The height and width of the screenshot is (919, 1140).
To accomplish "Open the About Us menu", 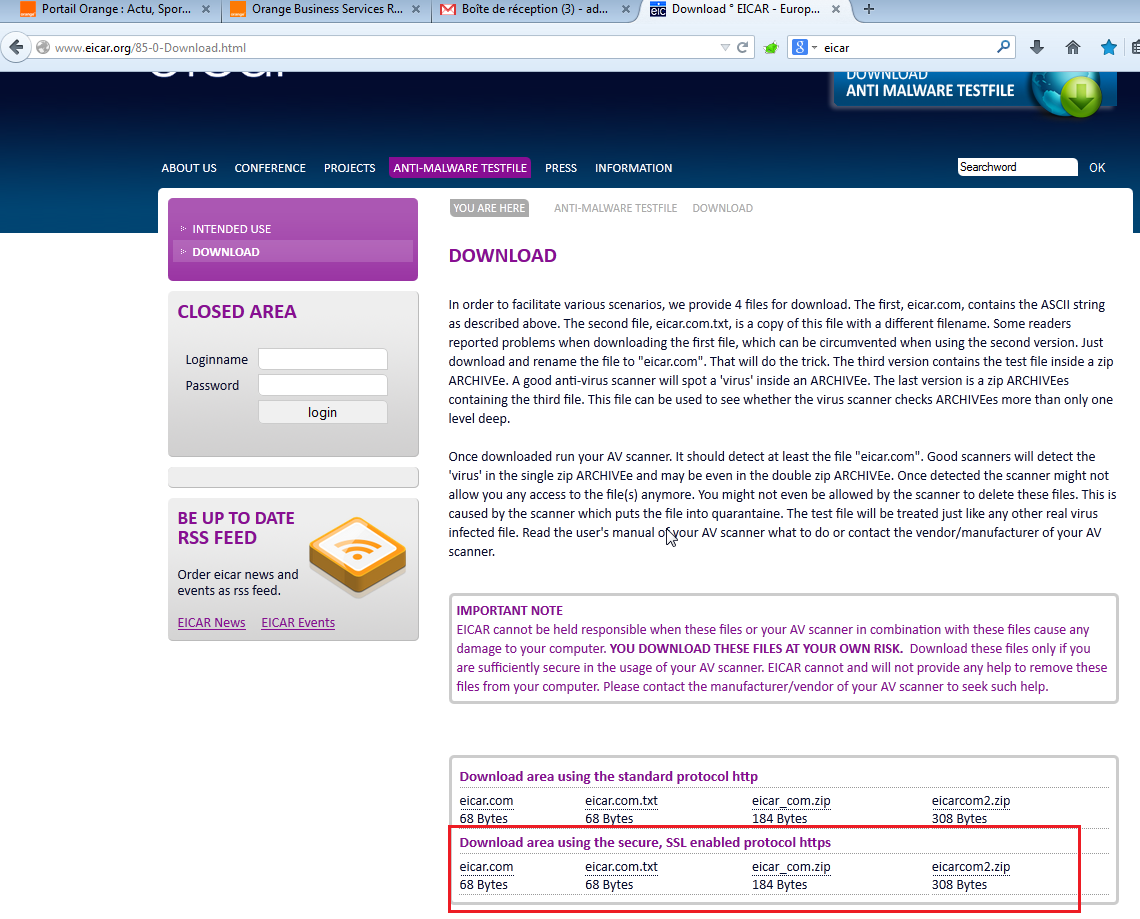I will (x=189, y=168).
